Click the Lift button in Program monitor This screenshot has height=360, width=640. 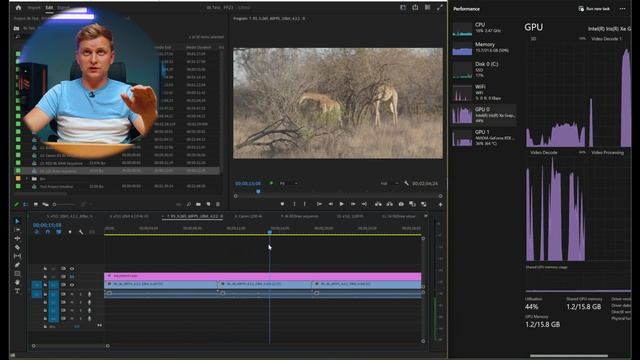pos(378,204)
